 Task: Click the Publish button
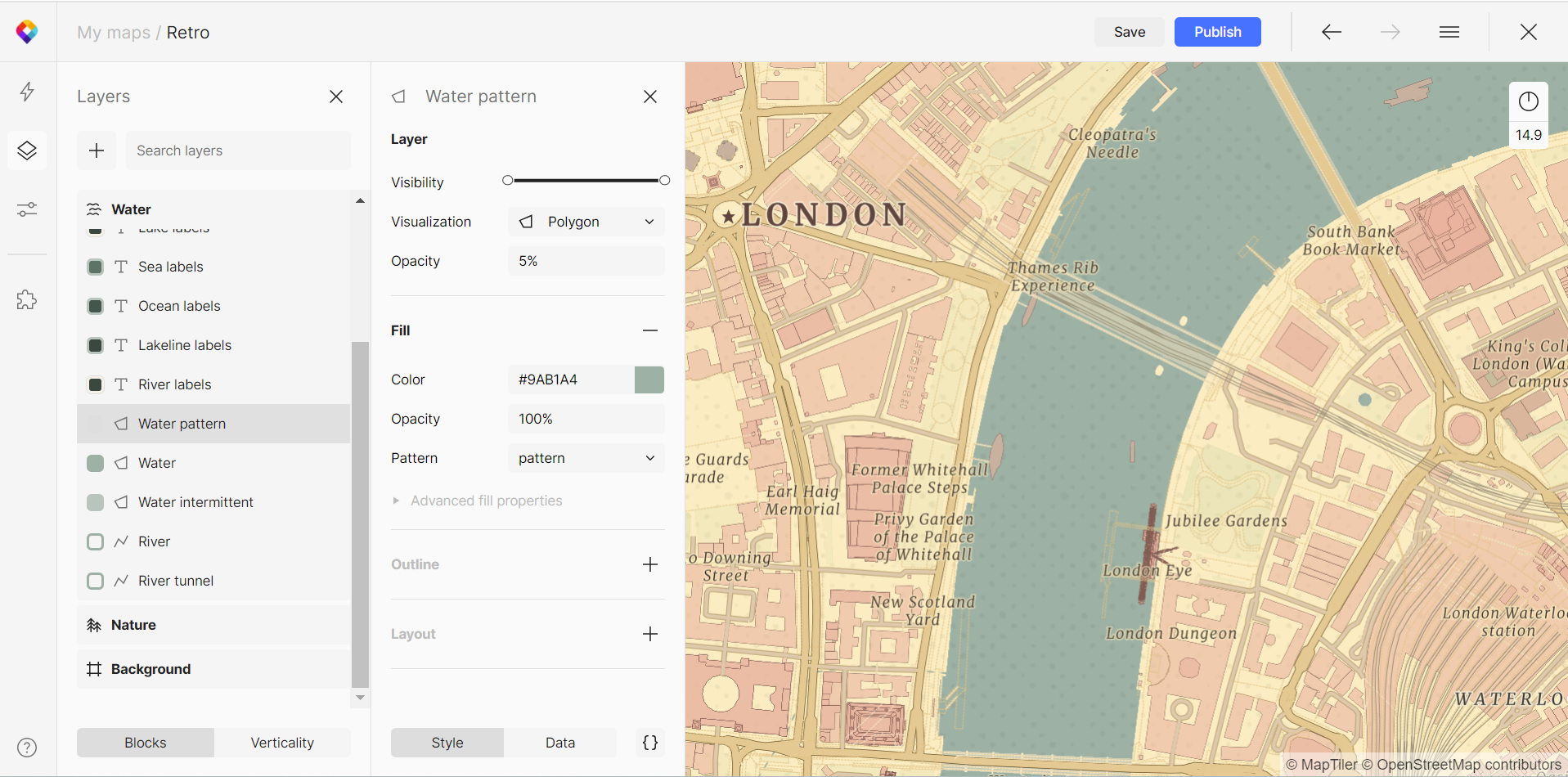pos(1217,32)
